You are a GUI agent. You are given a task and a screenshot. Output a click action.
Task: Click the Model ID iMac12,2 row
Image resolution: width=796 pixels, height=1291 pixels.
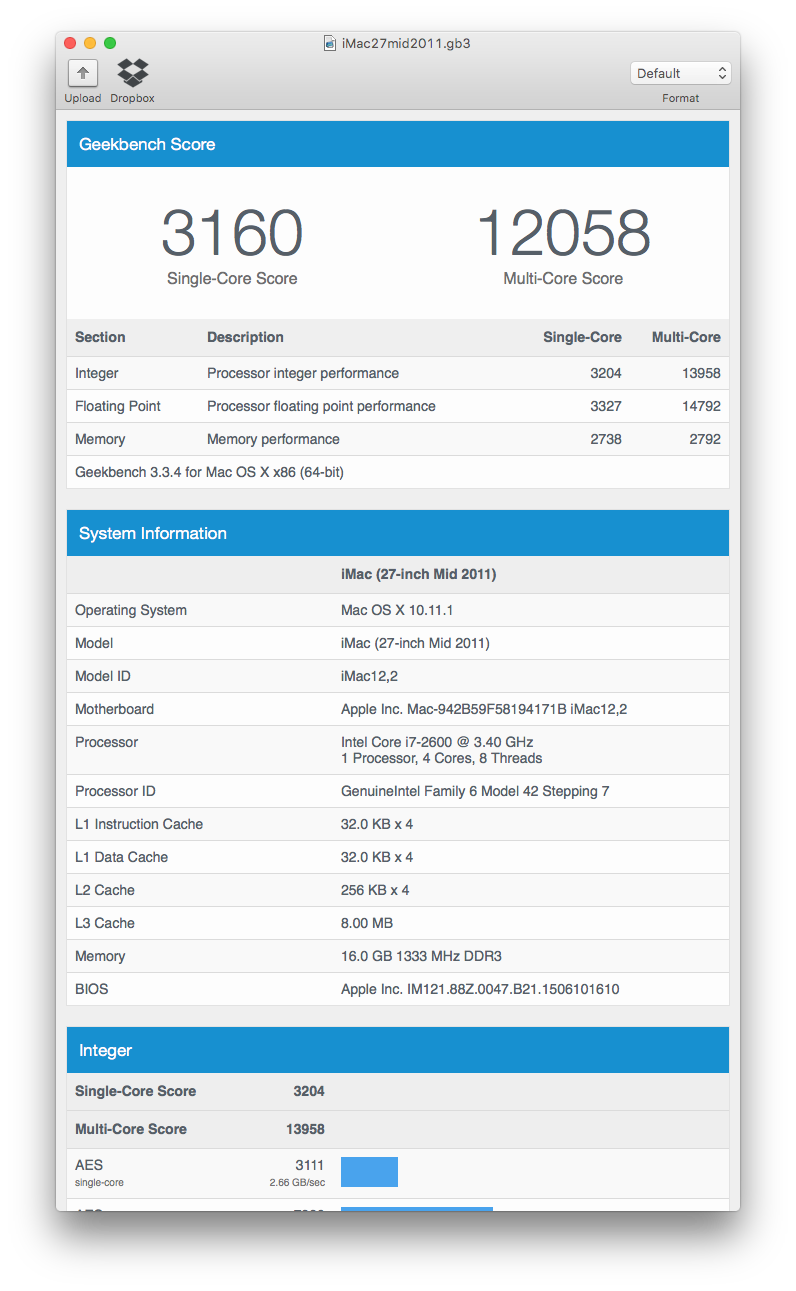pyautogui.click(x=397, y=676)
